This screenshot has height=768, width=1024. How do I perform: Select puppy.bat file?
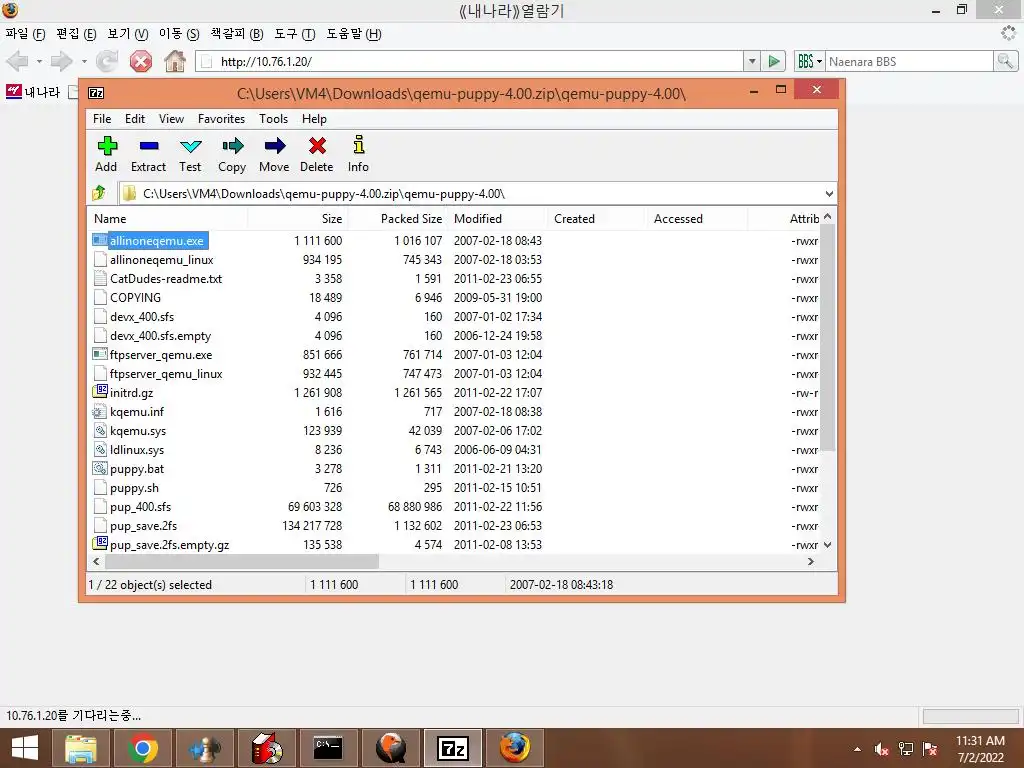(x=137, y=469)
